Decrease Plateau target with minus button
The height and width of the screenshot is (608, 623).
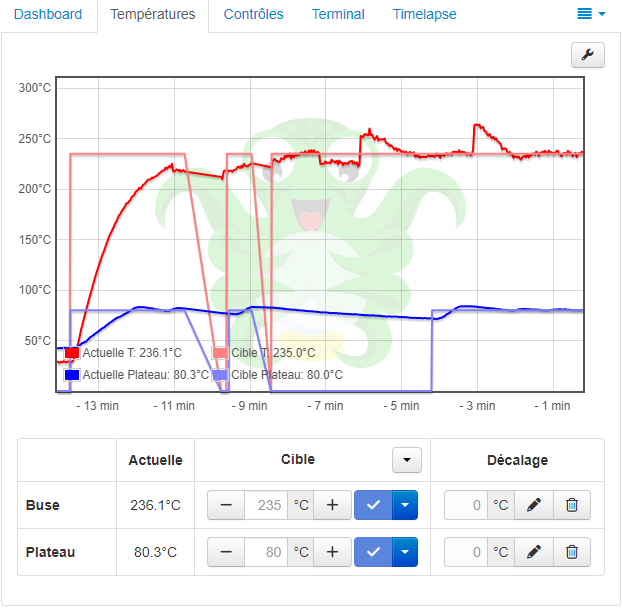point(226,552)
